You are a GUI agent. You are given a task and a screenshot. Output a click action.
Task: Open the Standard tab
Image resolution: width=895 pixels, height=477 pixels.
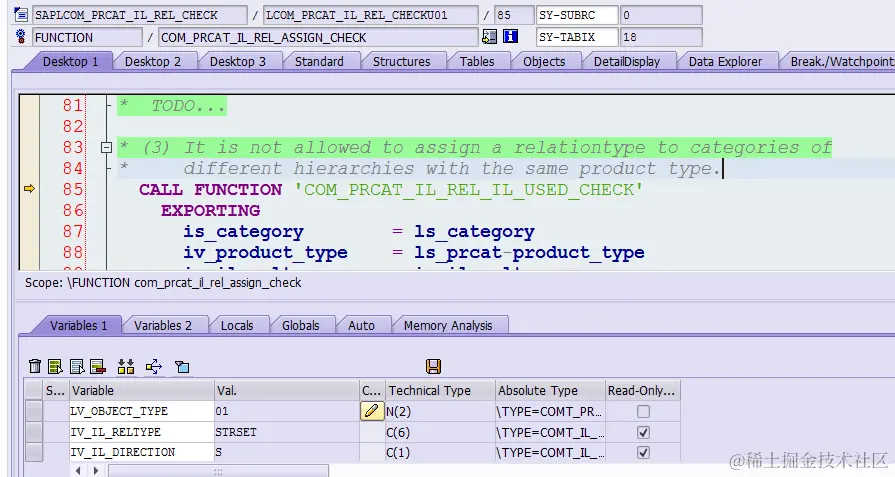[319, 62]
